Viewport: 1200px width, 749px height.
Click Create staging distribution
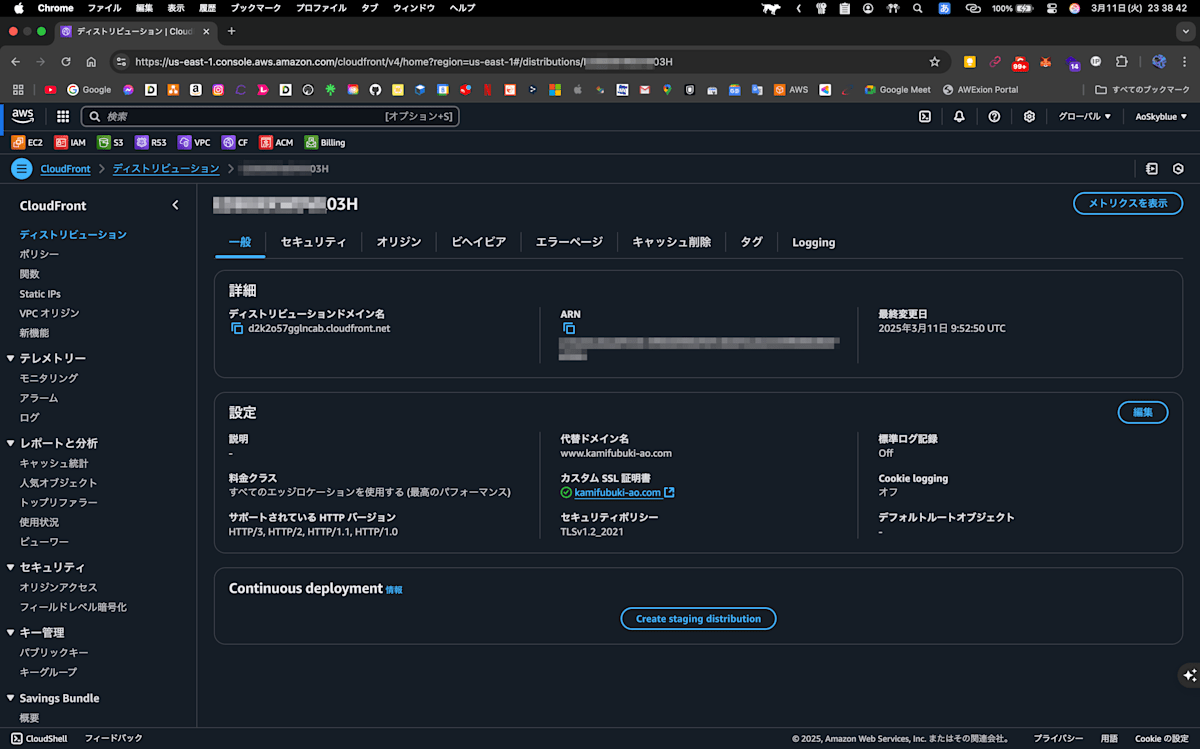698,619
